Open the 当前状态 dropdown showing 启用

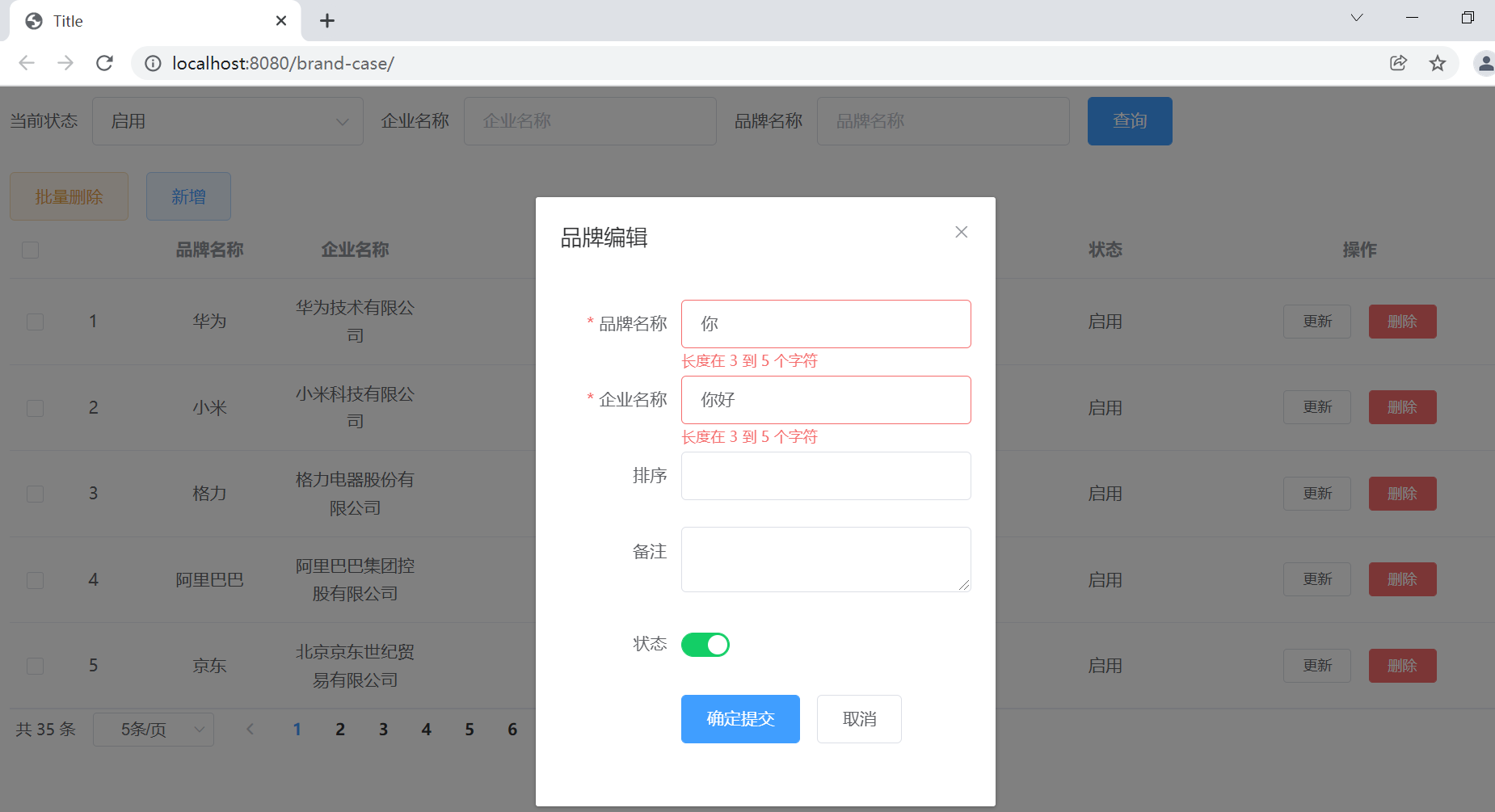click(227, 120)
